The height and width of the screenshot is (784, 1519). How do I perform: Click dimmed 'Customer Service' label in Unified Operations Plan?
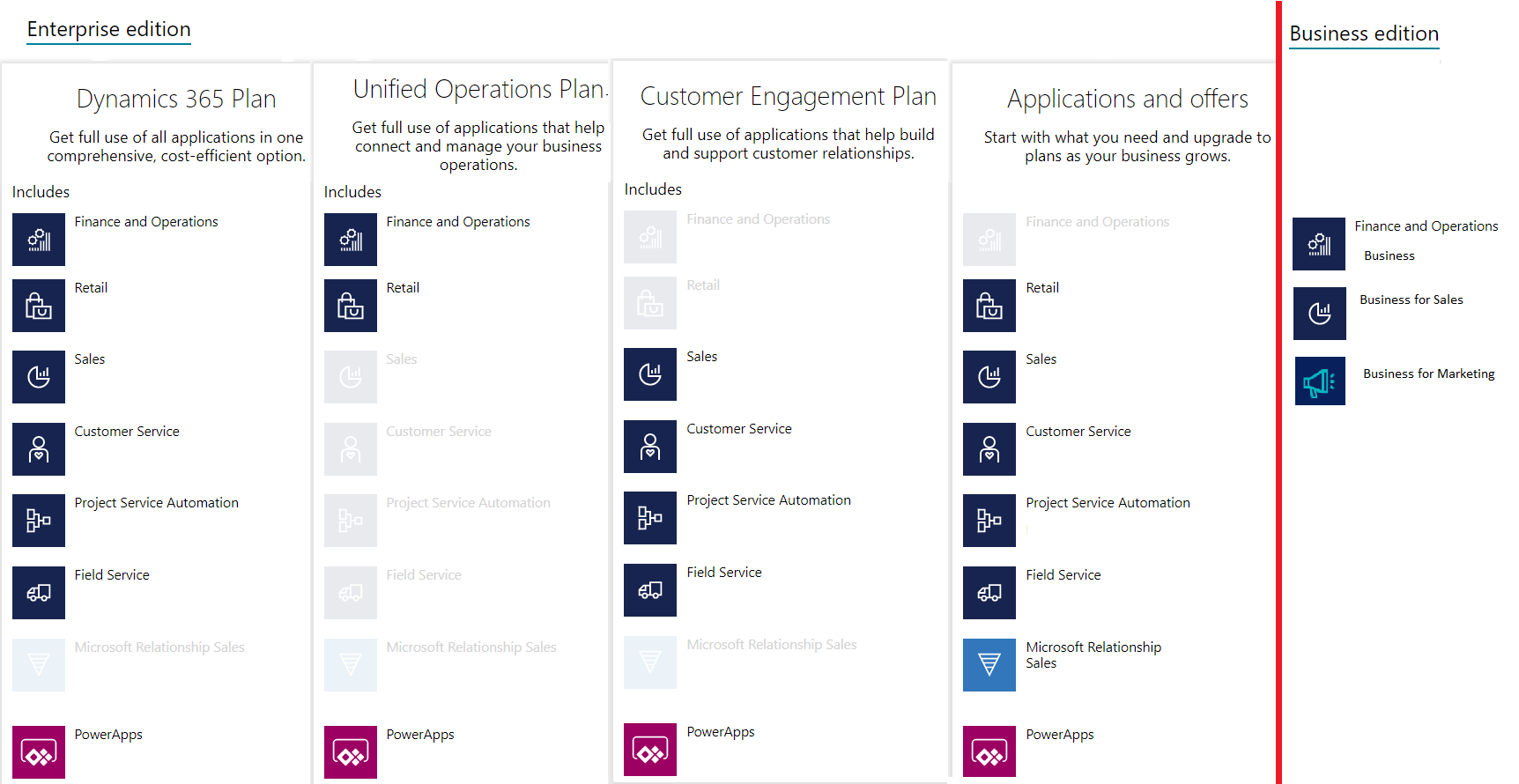pyautogui.click(x=439, y=432)
